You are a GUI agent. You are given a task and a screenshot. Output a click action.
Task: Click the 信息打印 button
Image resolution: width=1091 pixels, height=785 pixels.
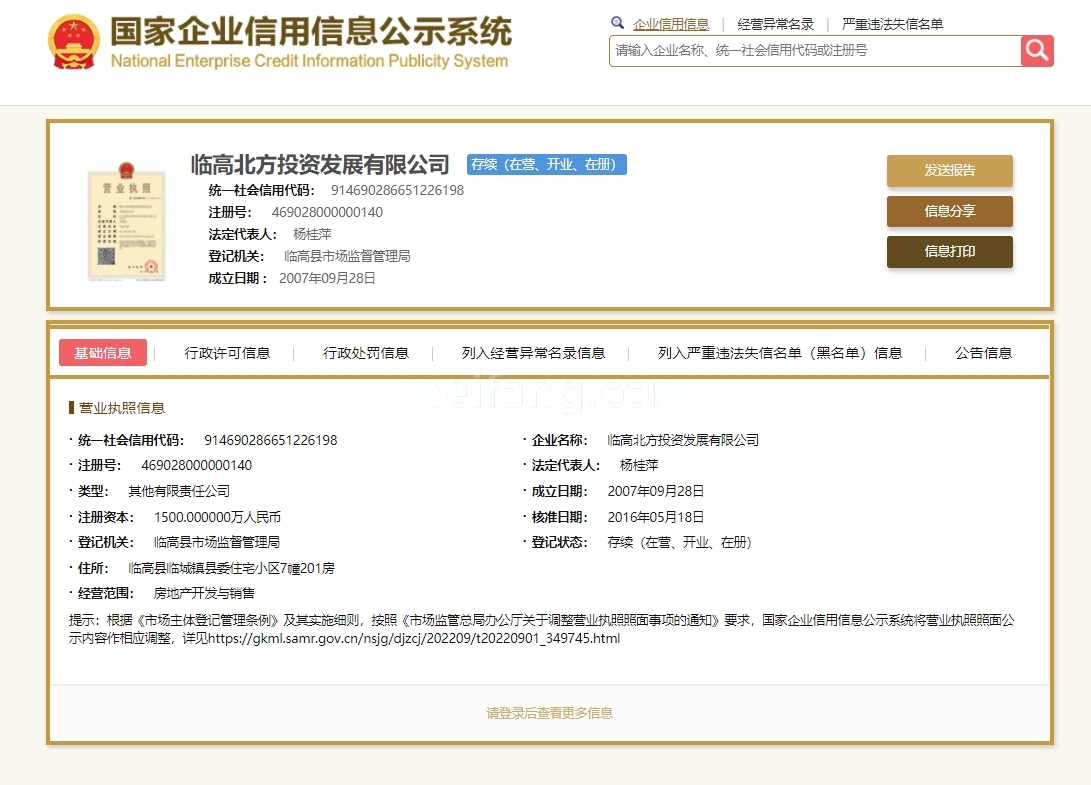[948, 252]
